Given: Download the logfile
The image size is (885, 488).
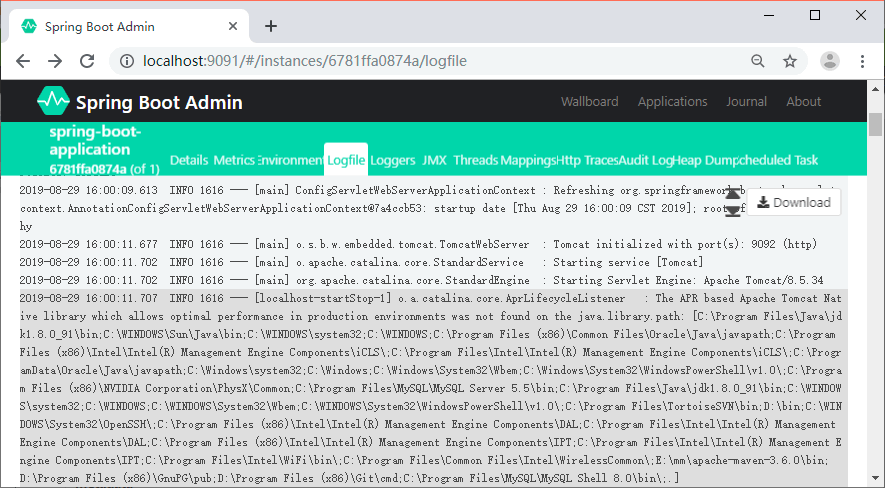Looking at the screenshot, I should tap(794, 203).
